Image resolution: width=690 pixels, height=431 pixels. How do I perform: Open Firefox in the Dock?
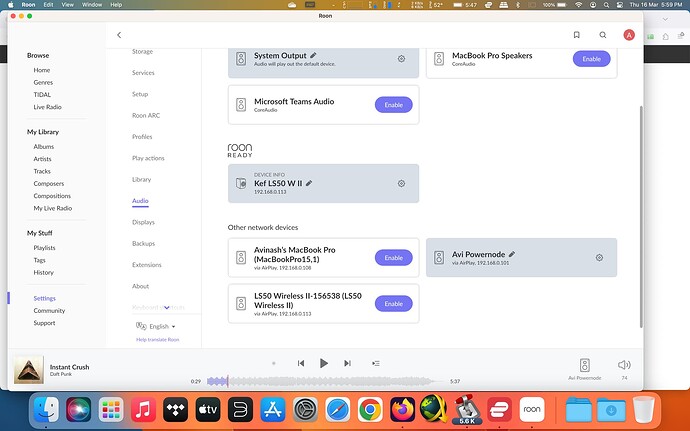tap(402, 409)
